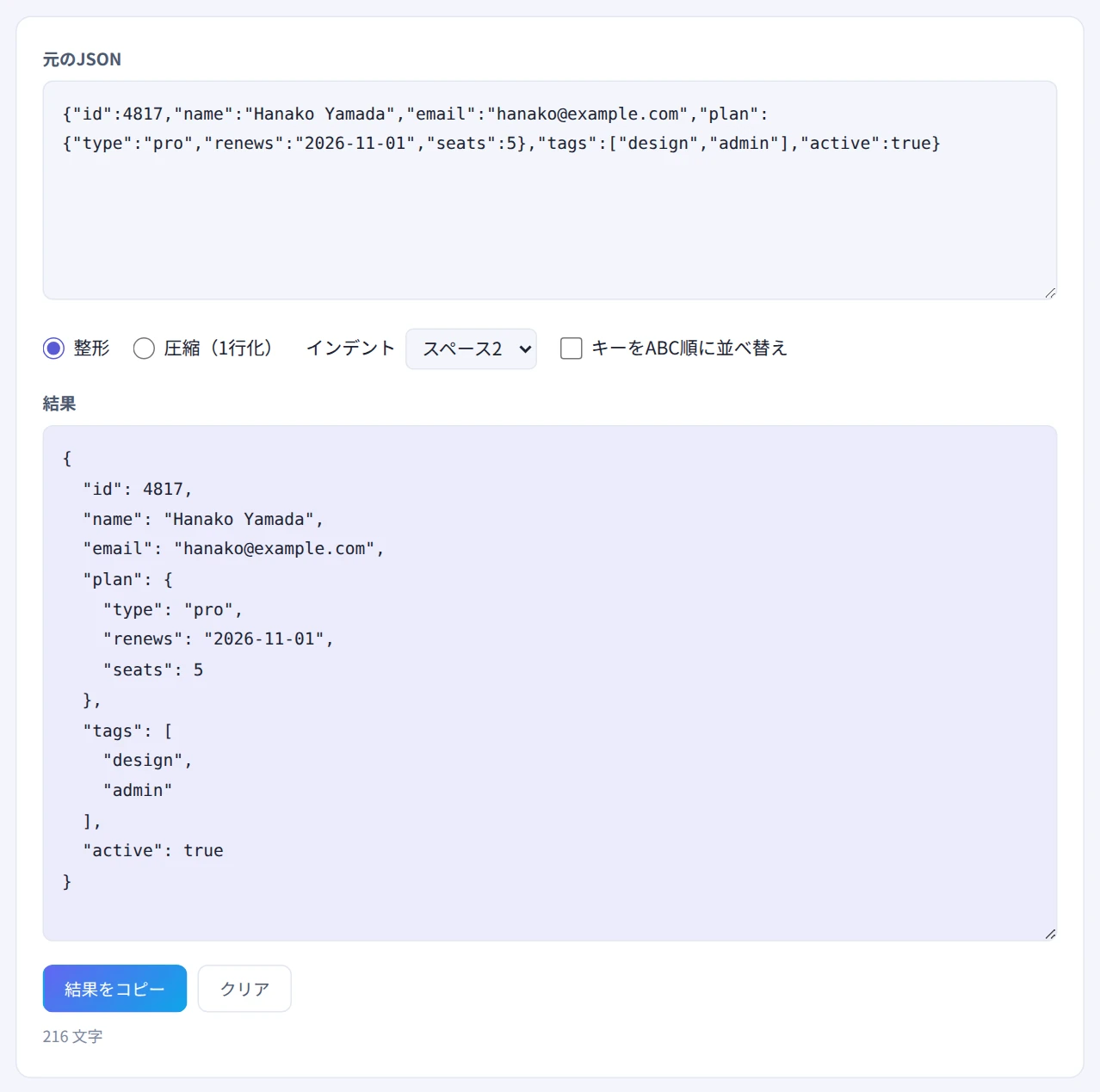The height and width of the screenshot is (1092, 1100).
Task: Click the "admin" entry in result
Action: click(138, 790)
